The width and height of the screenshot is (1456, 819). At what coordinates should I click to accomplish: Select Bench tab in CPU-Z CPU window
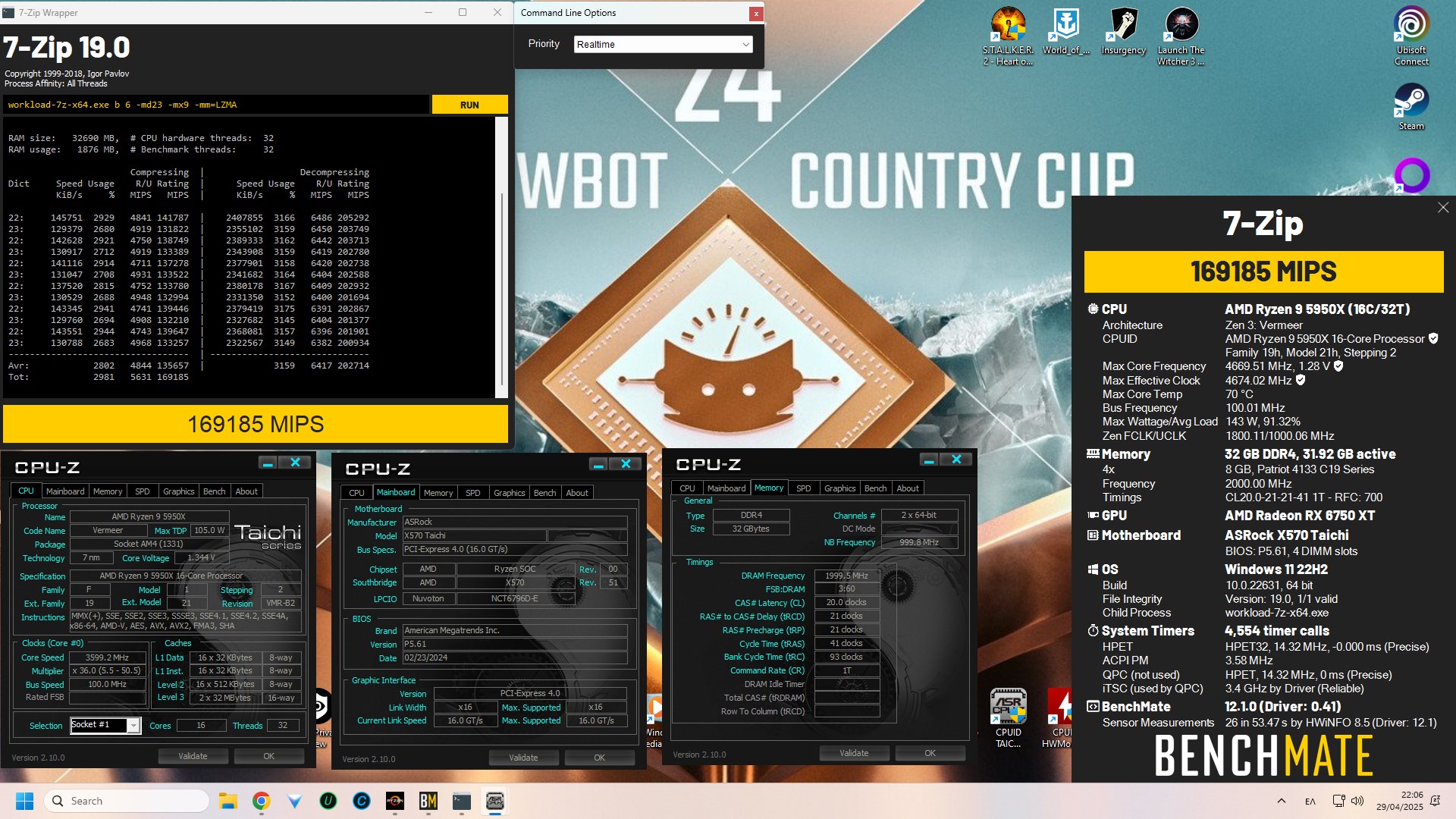pos(214,491)
